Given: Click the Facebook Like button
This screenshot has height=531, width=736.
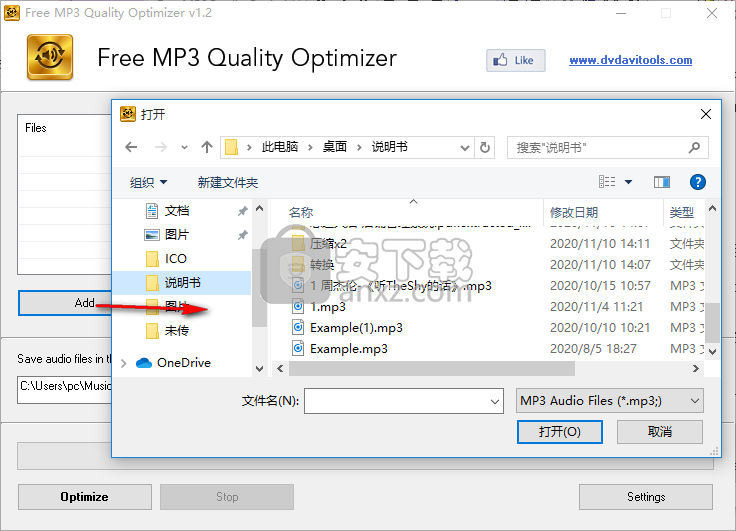Looking at the screenshot, I should point(514,60).
